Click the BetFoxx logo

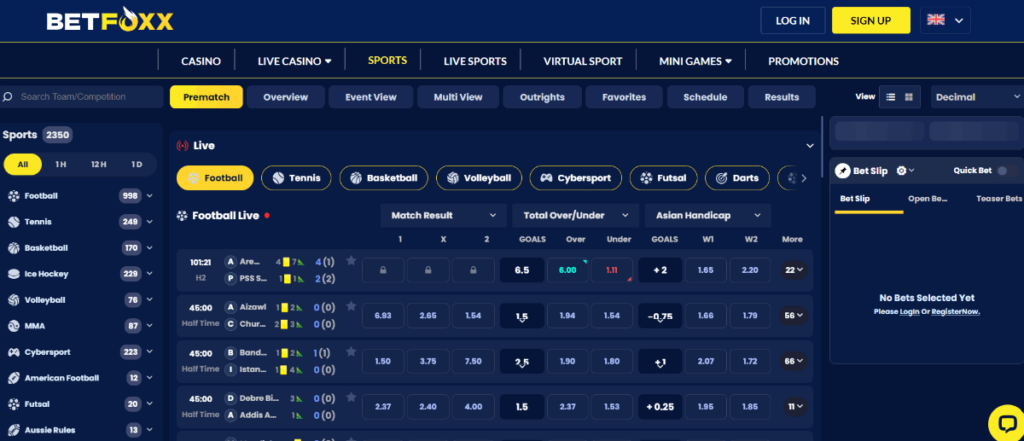click(x=110, y=20)
